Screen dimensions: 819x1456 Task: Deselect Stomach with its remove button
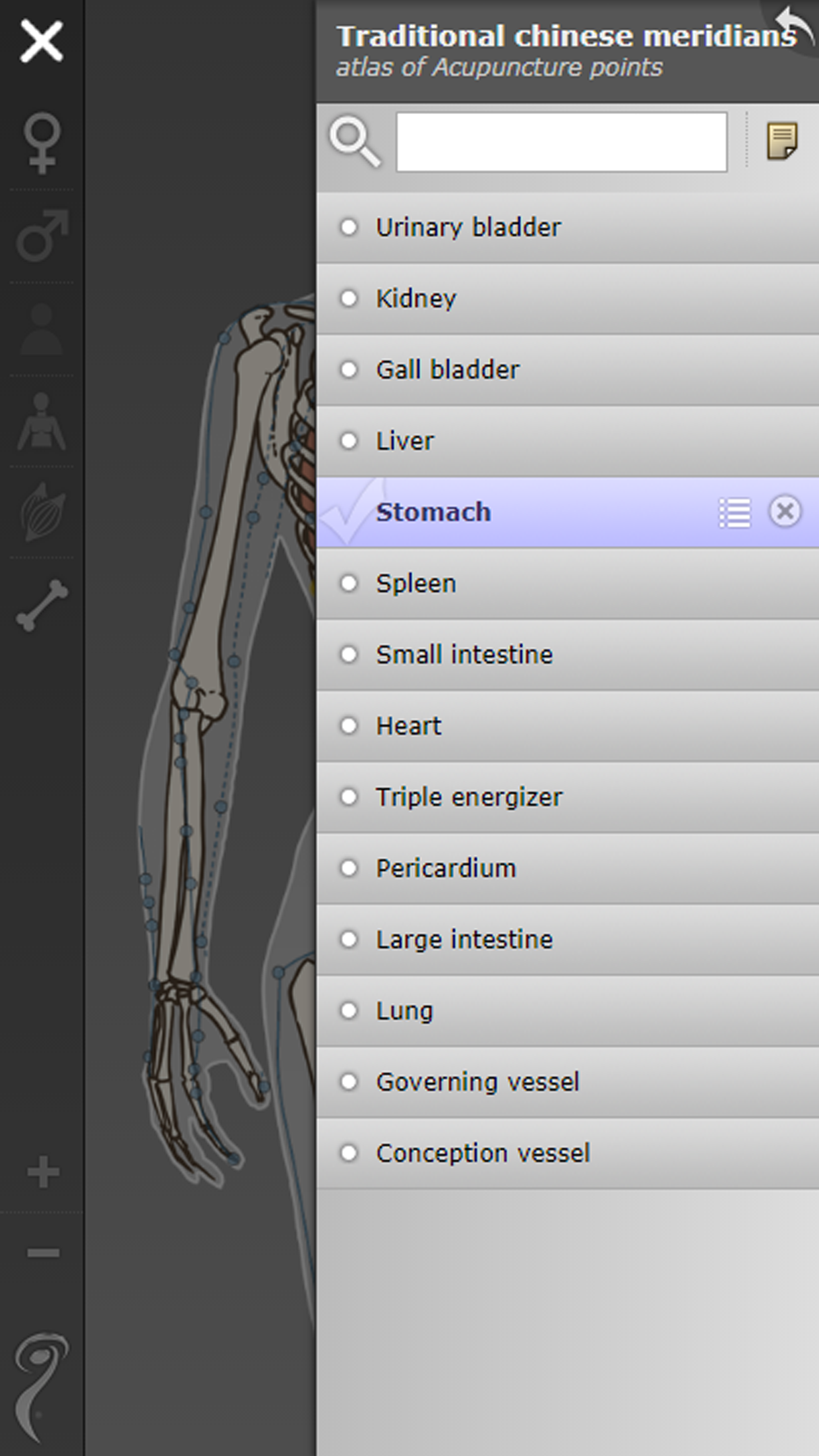tap(785, 512)
